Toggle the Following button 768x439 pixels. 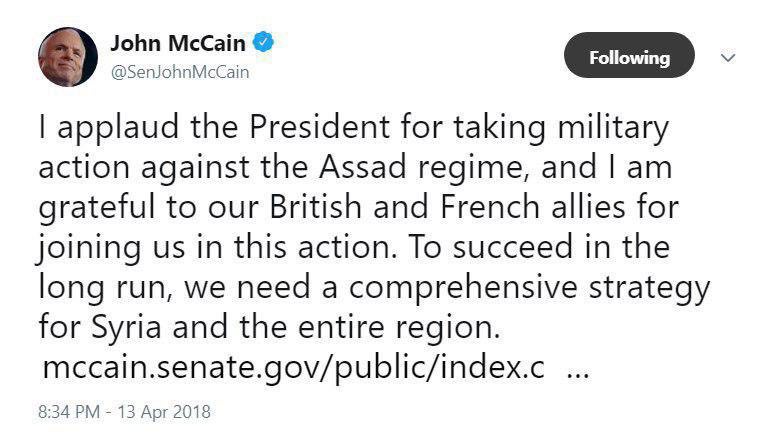pos(629,57)
